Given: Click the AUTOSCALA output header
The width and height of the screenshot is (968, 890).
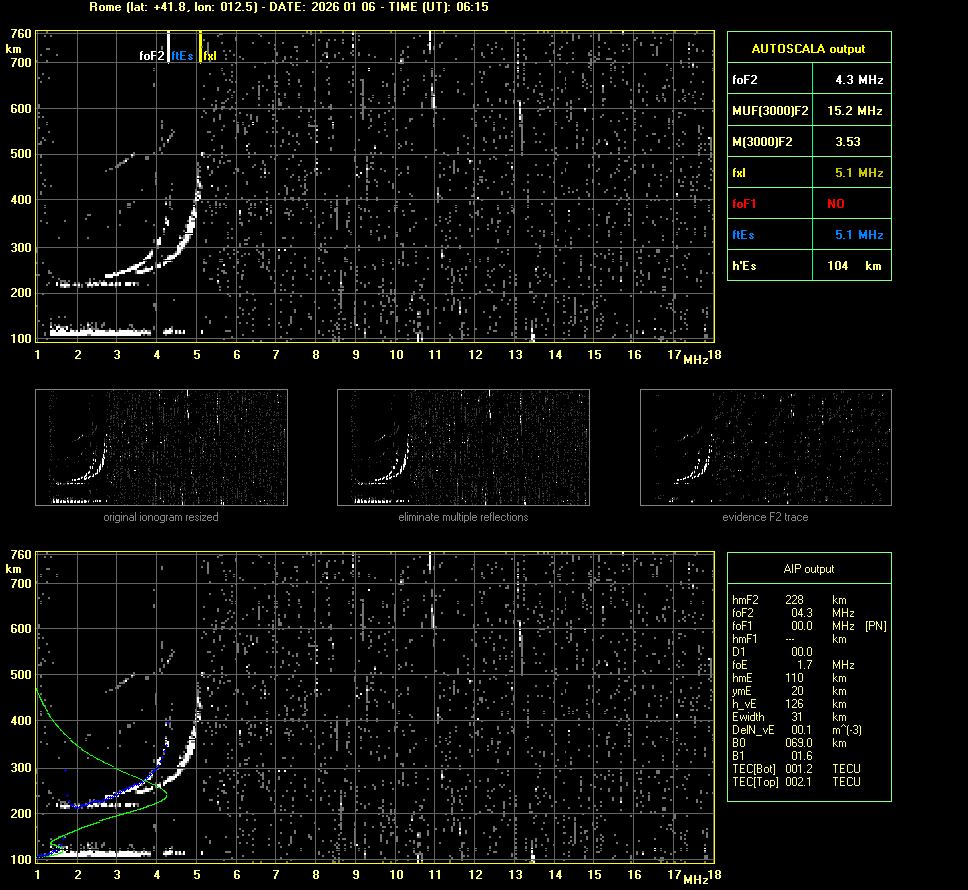Looking at the screenshot, I should coord(808,48).
